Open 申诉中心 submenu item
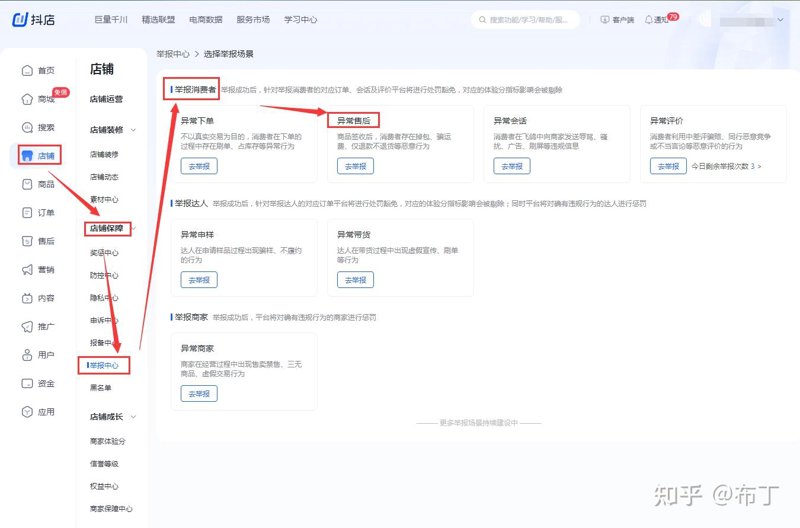This screenshot has height=528, width=800. pyautogui.click(x=104, y=320)
